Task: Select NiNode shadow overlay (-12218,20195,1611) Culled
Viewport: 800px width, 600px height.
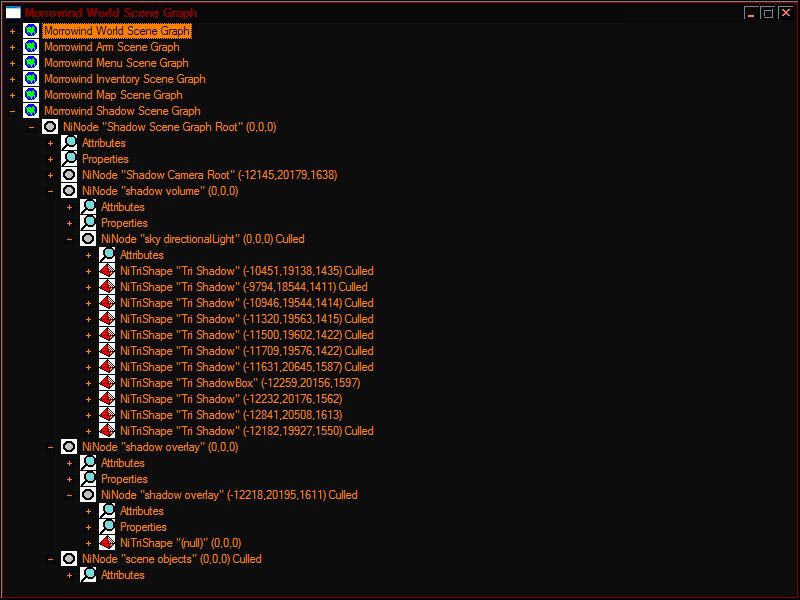Action: point(229,495)
